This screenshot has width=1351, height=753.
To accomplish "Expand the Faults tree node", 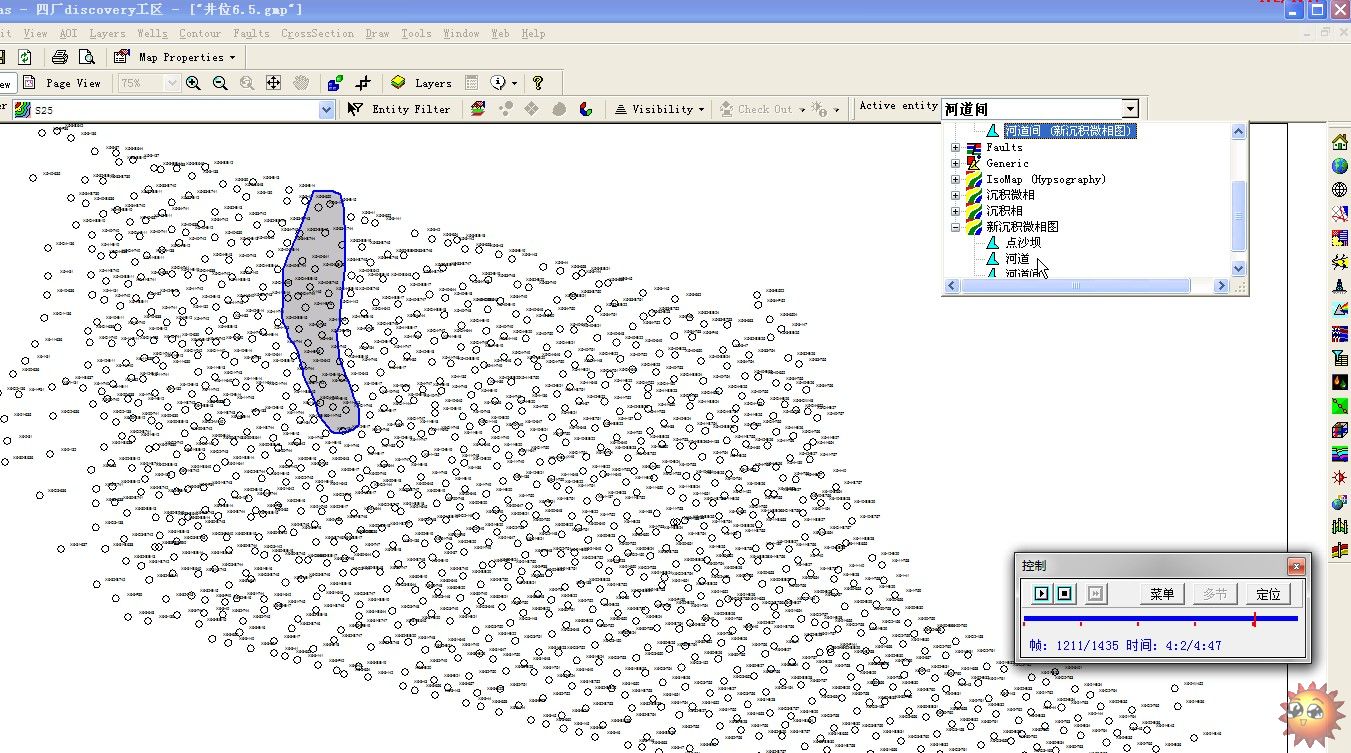I will pos(955,148).
